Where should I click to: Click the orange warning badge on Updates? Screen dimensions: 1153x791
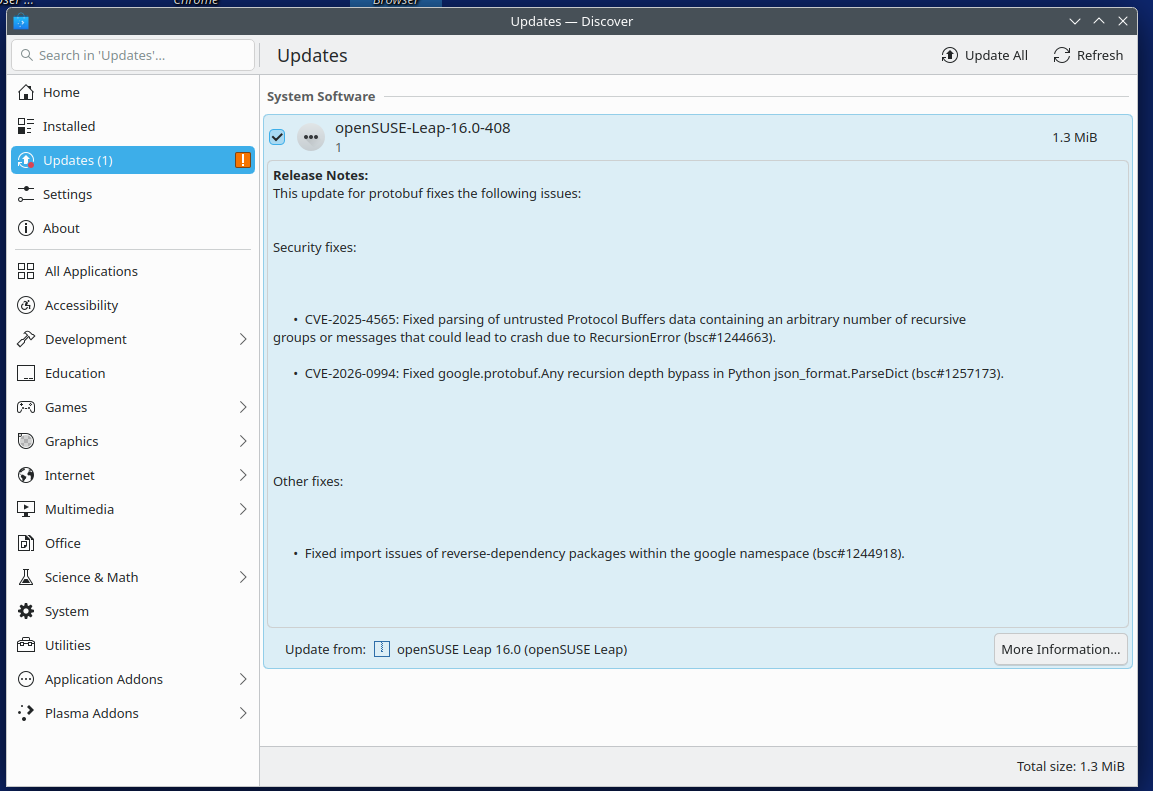[x=242, y=160]
